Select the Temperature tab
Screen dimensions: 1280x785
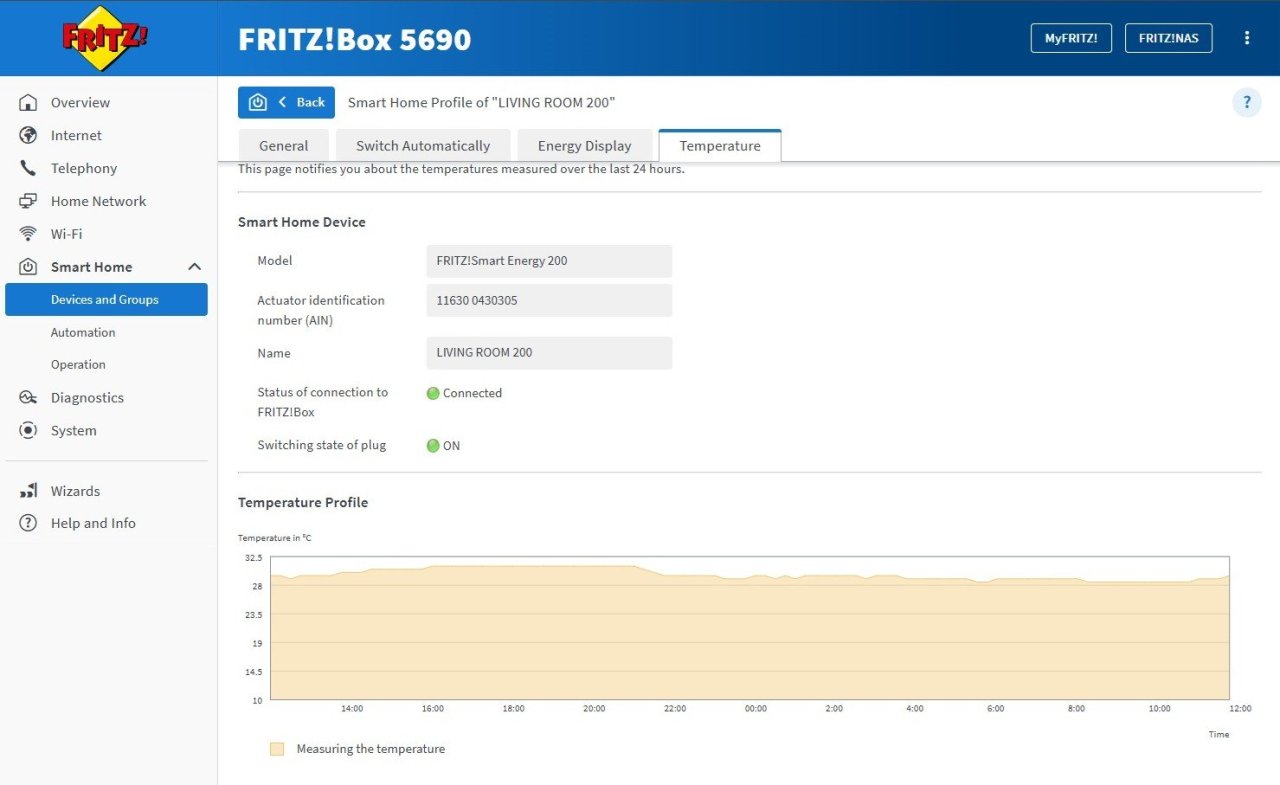click(720, 146)
